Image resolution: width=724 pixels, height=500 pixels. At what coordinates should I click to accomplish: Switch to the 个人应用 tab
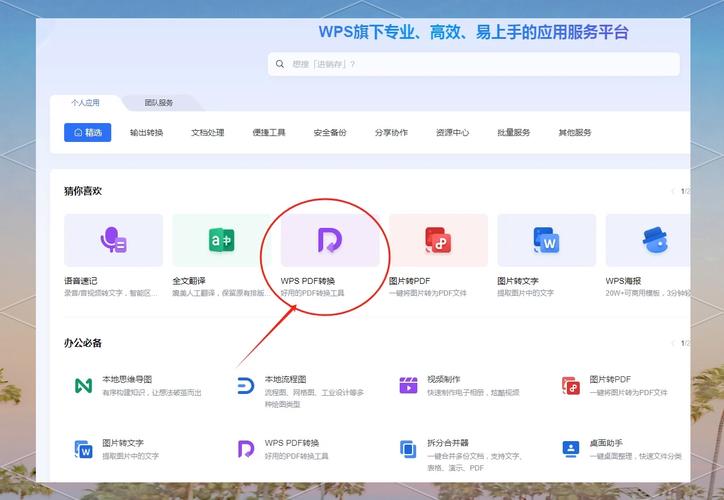[85, 102]
